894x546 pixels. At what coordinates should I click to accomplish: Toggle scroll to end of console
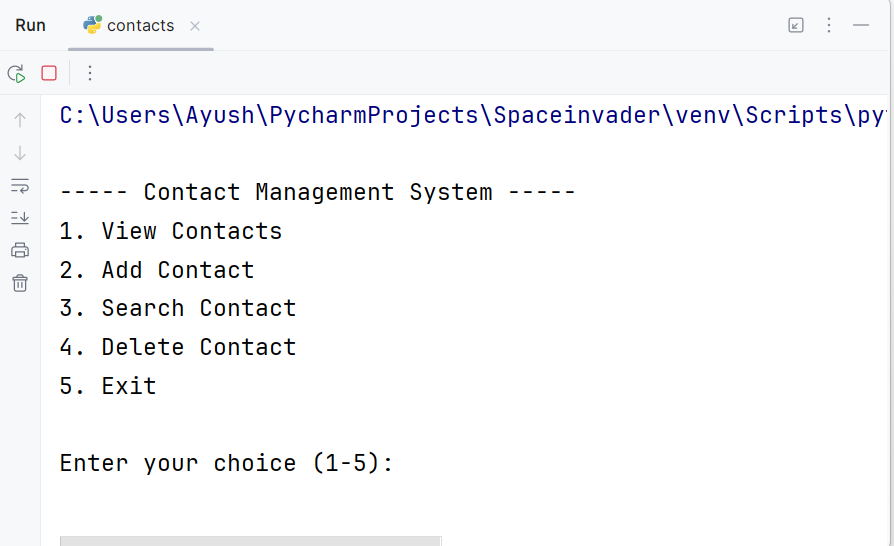[x=20, y=218]
